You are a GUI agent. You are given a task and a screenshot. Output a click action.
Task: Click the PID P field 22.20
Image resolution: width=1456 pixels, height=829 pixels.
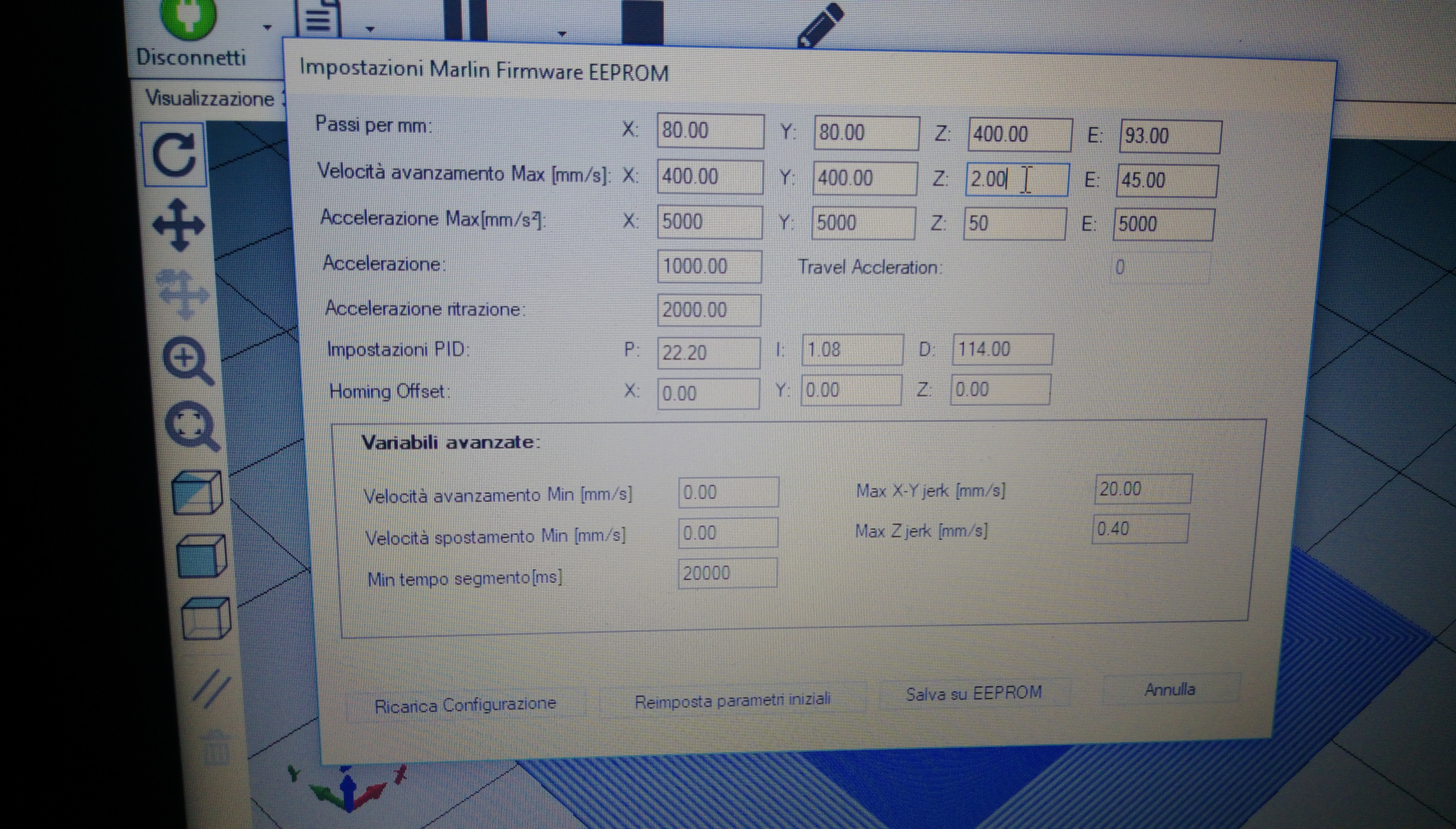pyautogui.click(x=709, y=353)
